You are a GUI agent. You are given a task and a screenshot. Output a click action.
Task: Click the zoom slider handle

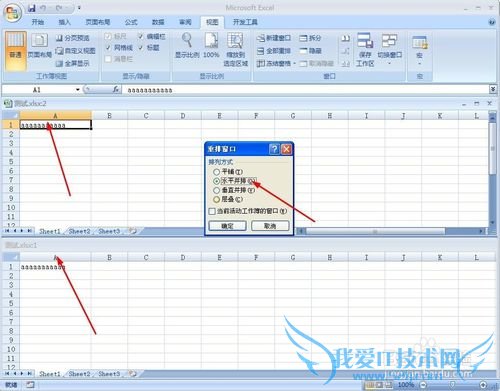pyautogui.click(x=453, y=385)
